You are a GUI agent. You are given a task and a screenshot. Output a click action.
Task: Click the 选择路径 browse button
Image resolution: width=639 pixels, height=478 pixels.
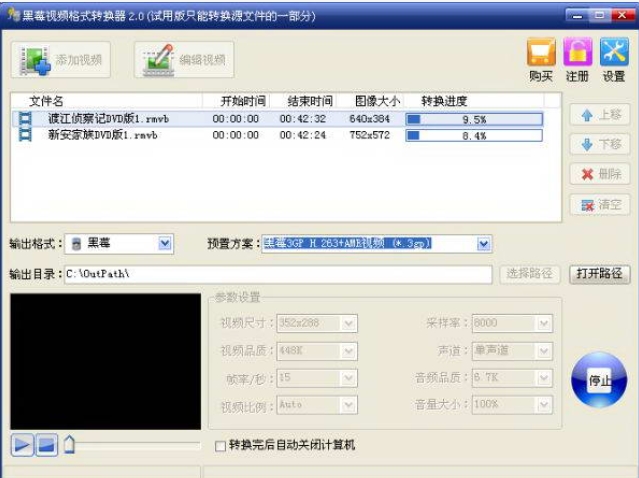(x=530, y=274)
